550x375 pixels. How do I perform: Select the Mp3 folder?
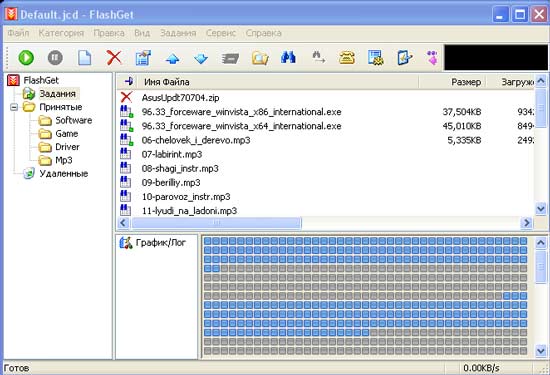[64, 160]
